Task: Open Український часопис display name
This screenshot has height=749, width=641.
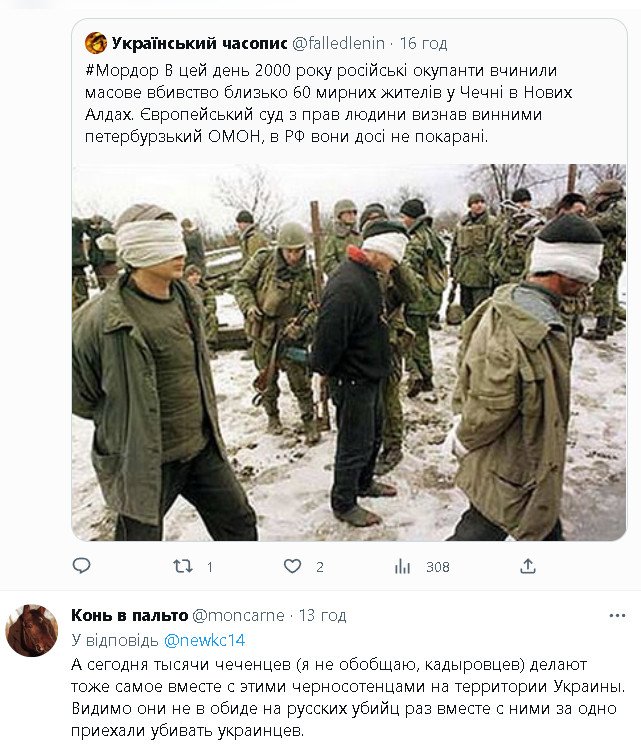Action: [199, 43]
